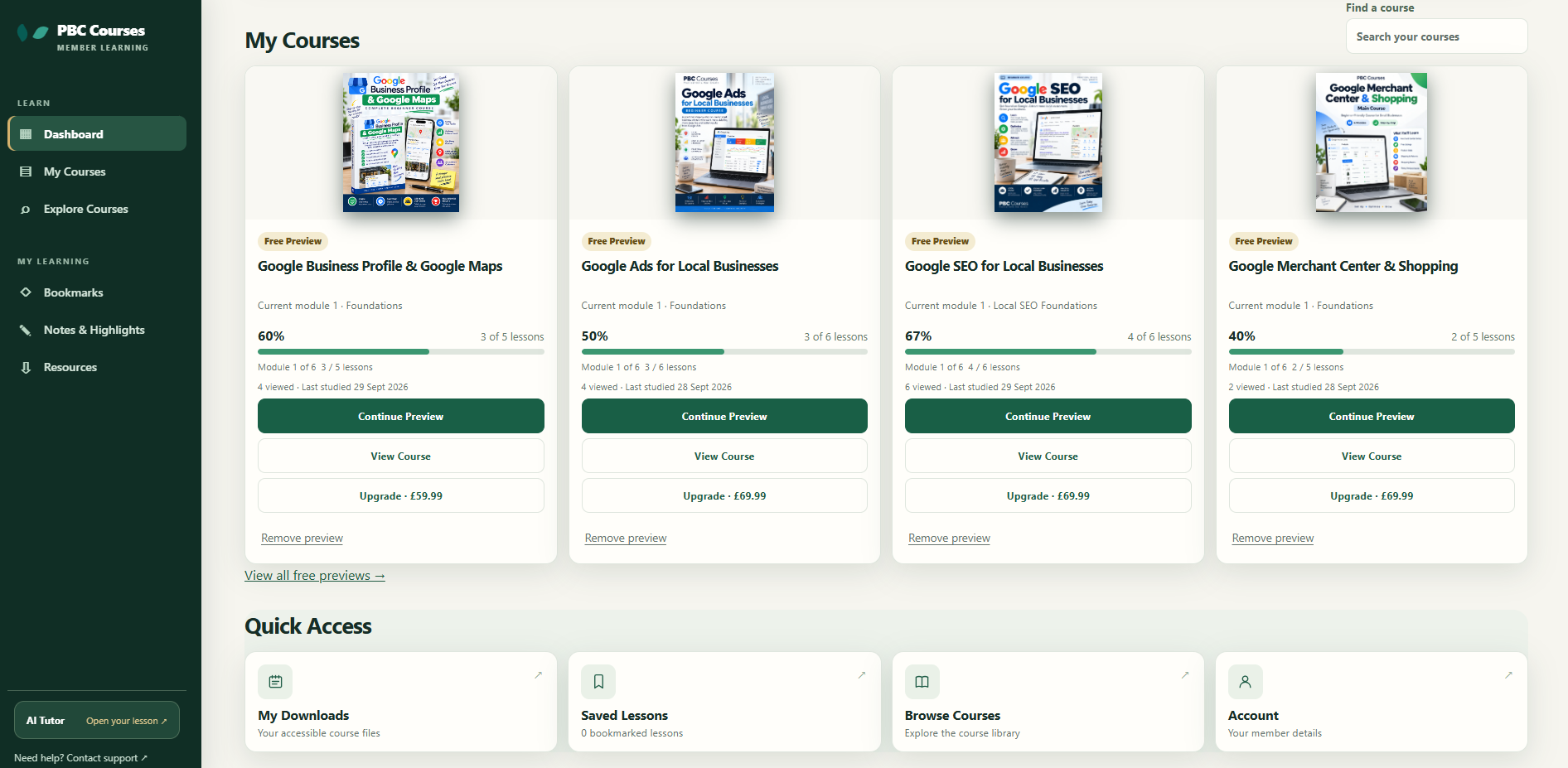Click Google Merchant Center & Shopping cover thumbnail
This screenshot has width=1568, height=768.
(1372, 142)
